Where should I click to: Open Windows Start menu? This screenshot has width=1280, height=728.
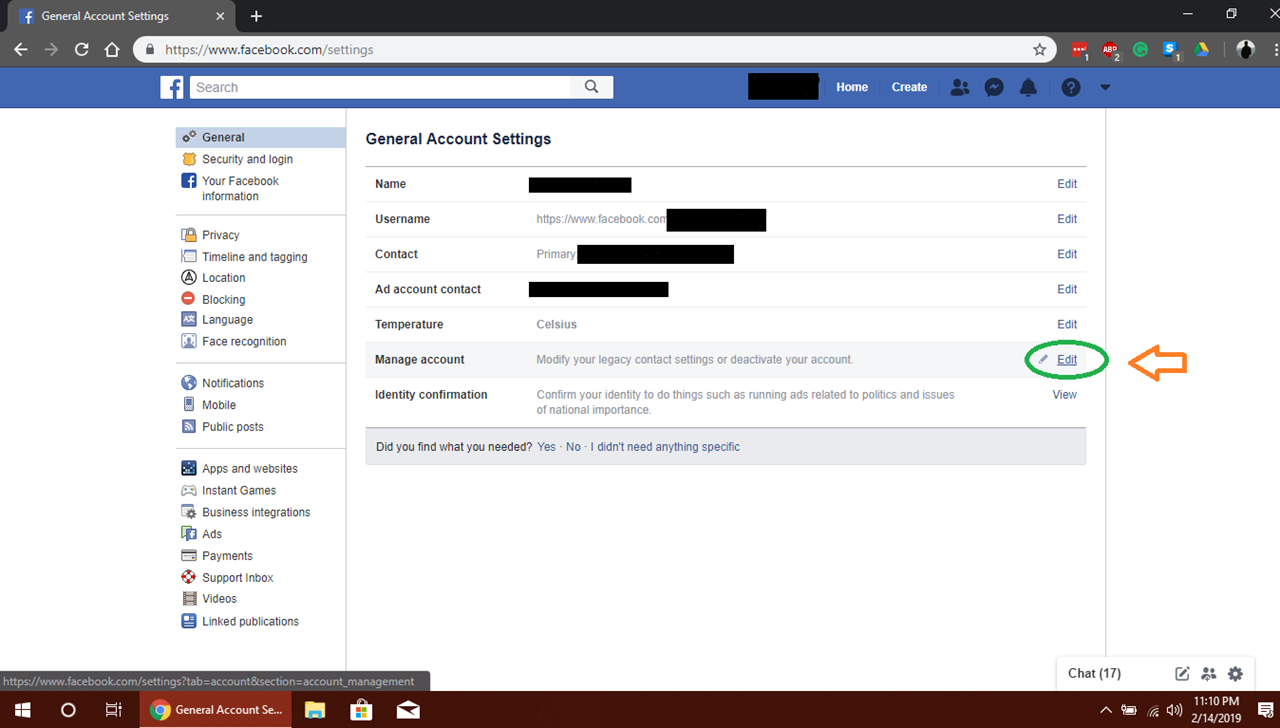[x=22, y=710]
